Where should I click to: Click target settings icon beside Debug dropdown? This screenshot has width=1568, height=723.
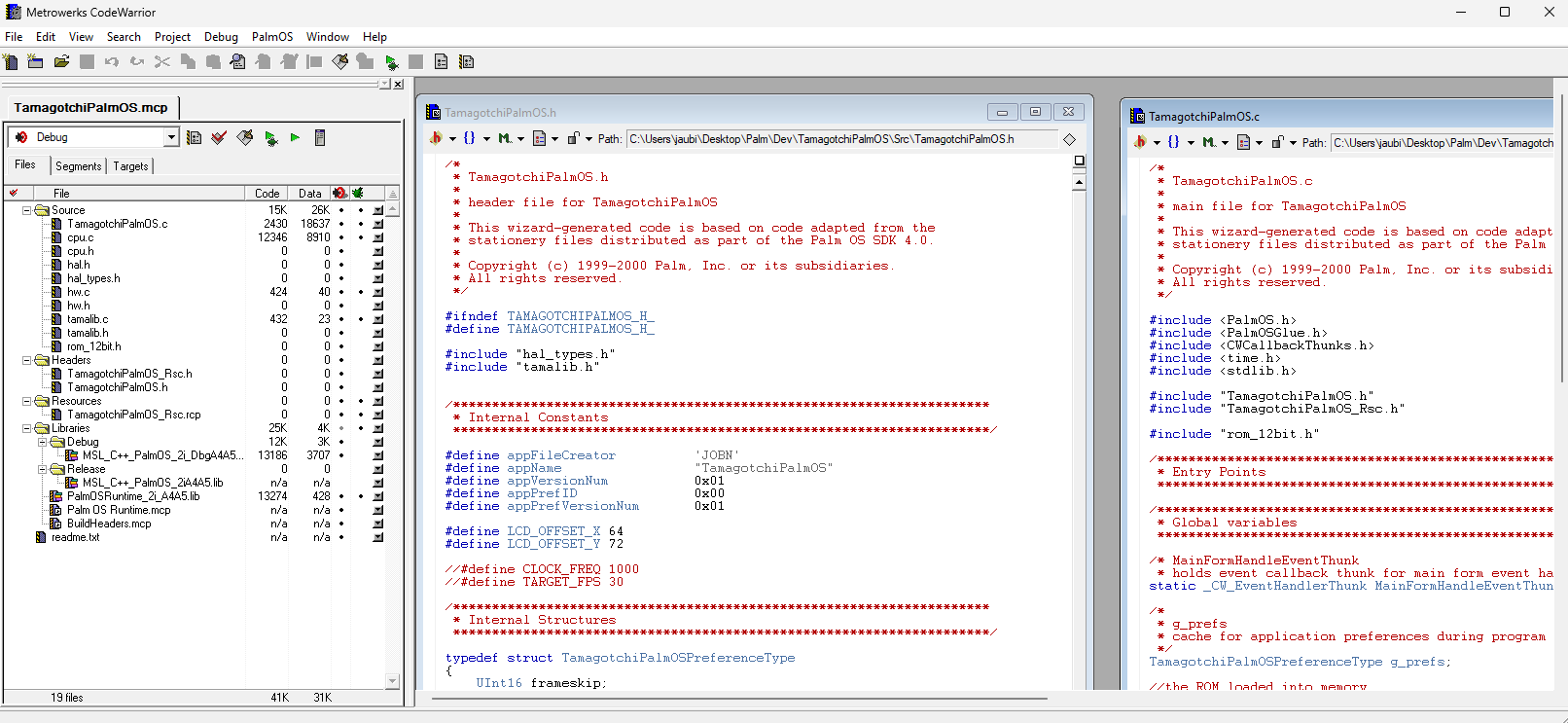pyautogui.click(x=195, y=138)
